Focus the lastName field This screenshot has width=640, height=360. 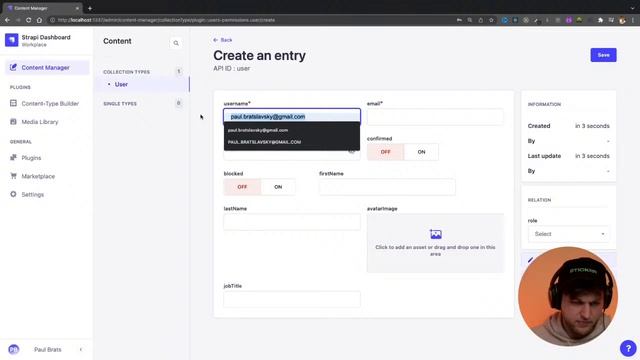pyautogui.click(x=292, y=222)
